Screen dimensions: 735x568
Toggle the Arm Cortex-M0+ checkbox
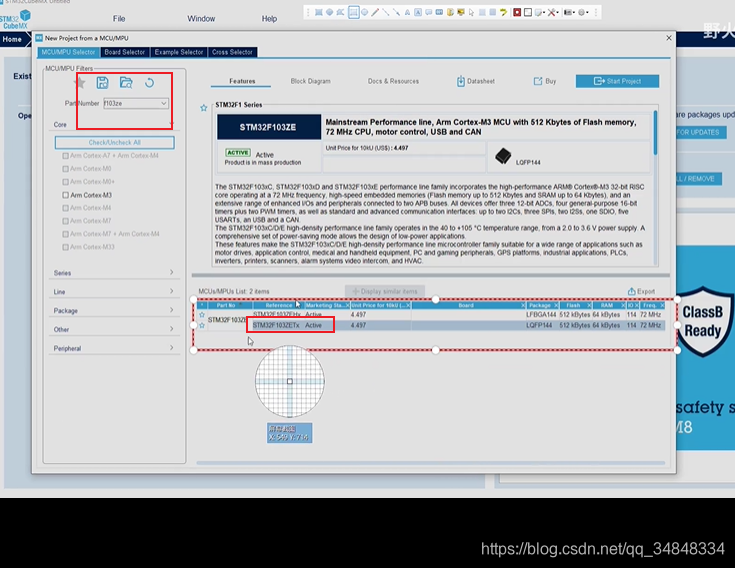(66, 182)
